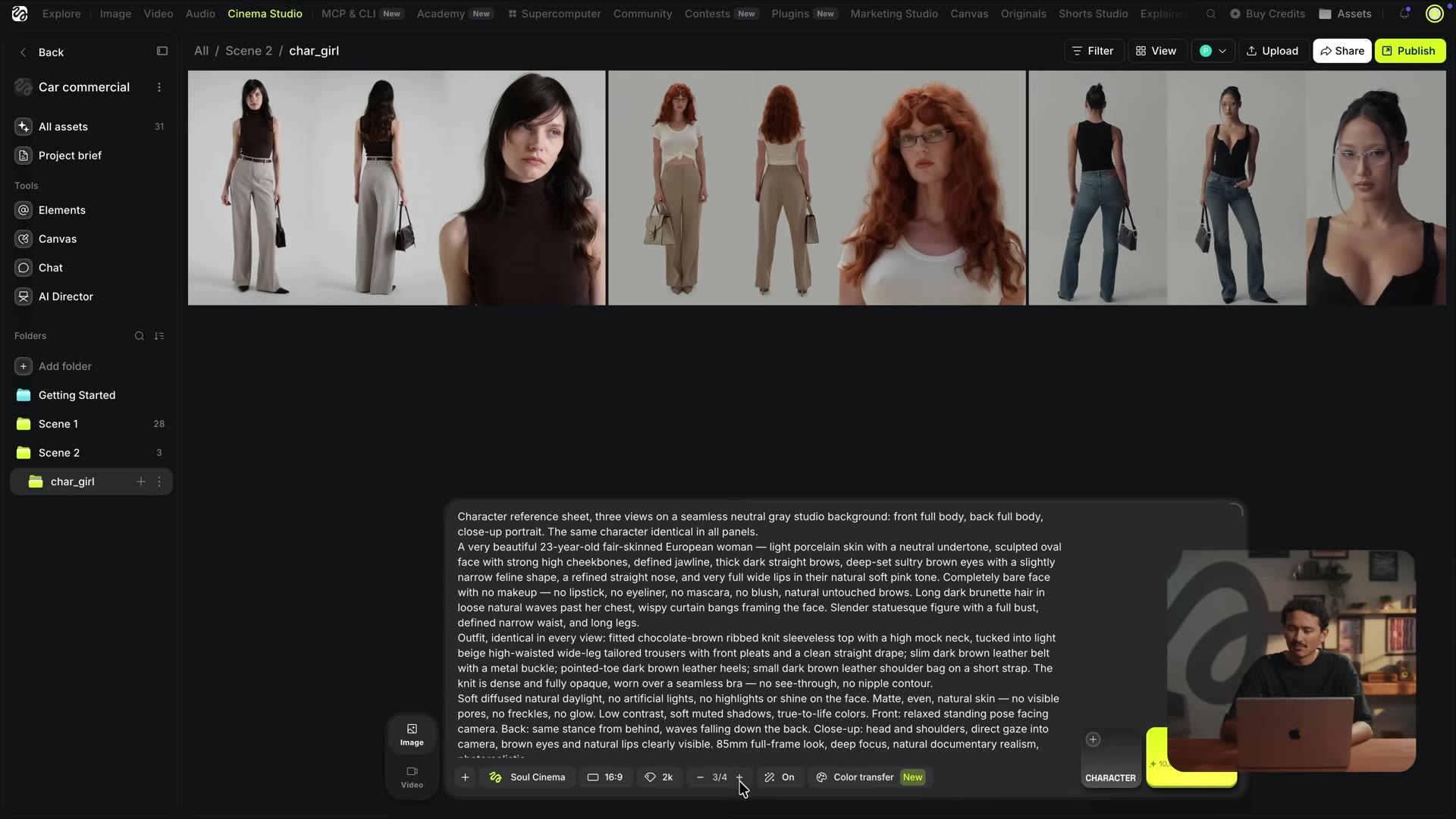The height and width of the screenshot is (819, 1456).
Task: Open the Scene 1 folder
Action: click(91, 424)
